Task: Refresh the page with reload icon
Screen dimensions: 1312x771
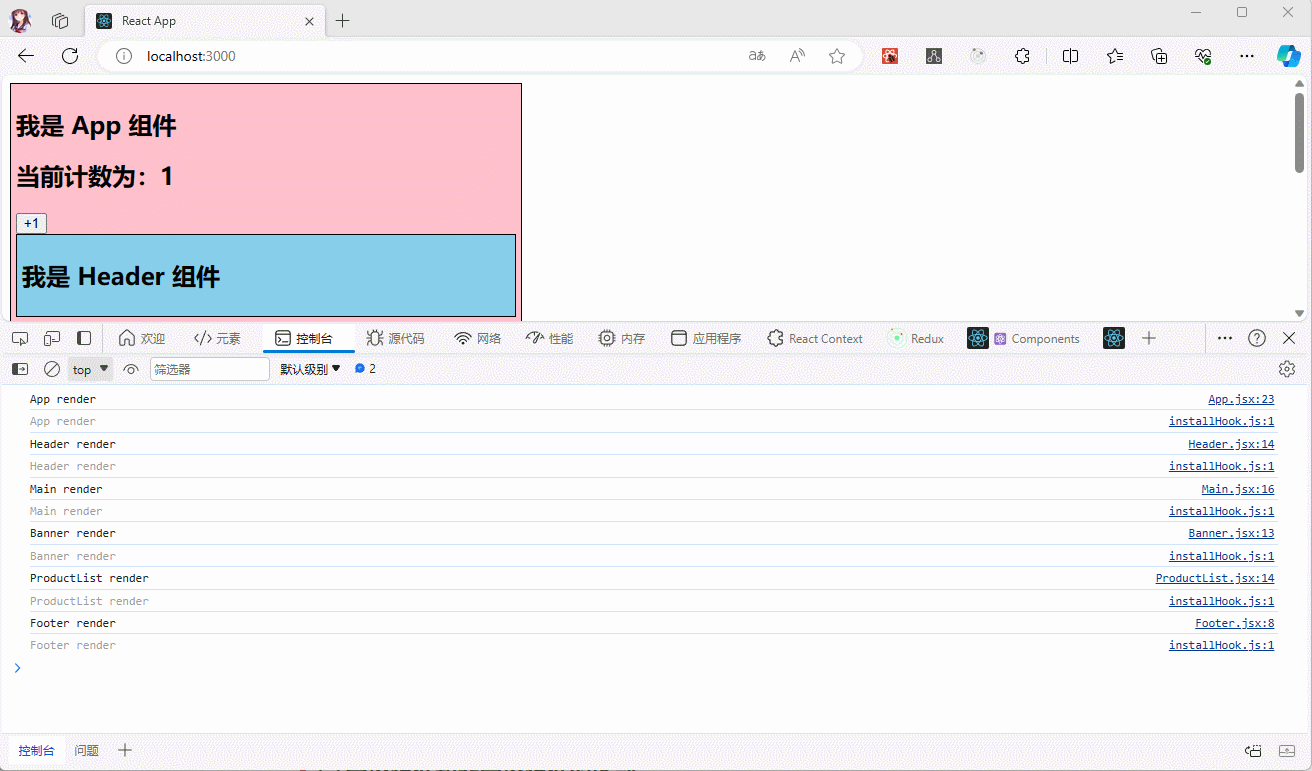Action: pyautogui.click(x=70, y=56)
